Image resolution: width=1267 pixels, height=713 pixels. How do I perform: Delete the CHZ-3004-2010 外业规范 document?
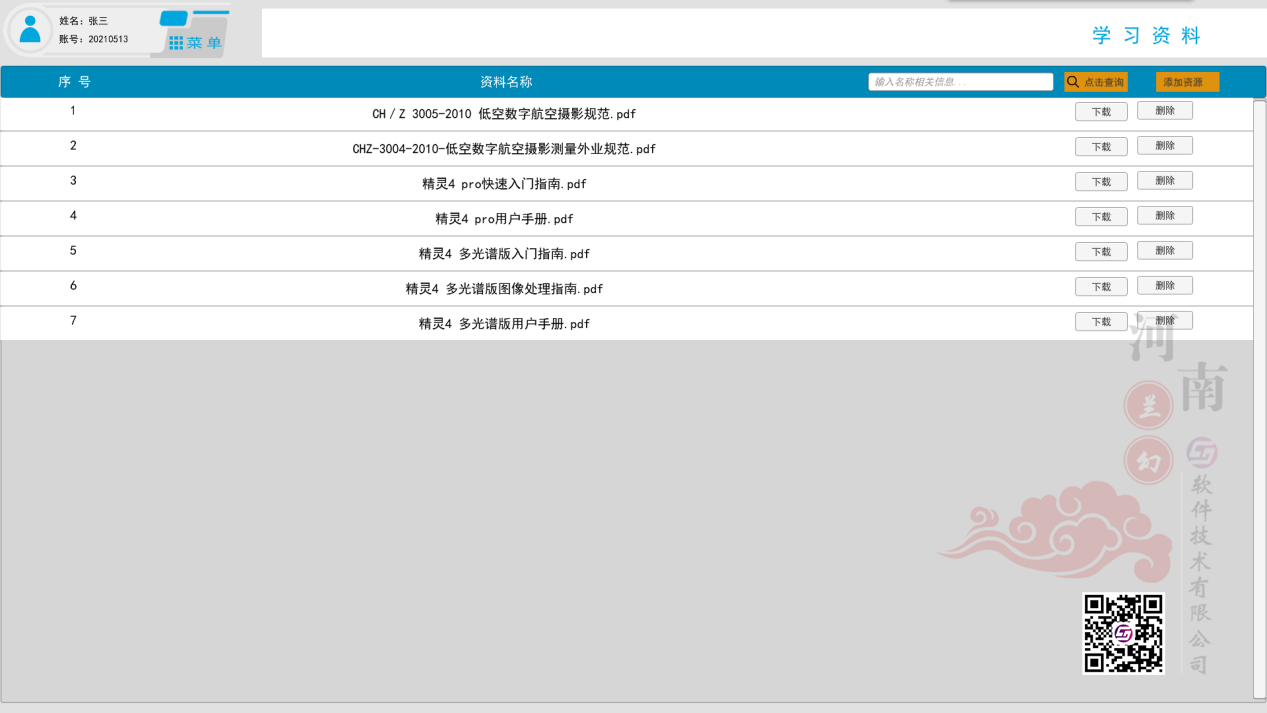[1164, 145]
